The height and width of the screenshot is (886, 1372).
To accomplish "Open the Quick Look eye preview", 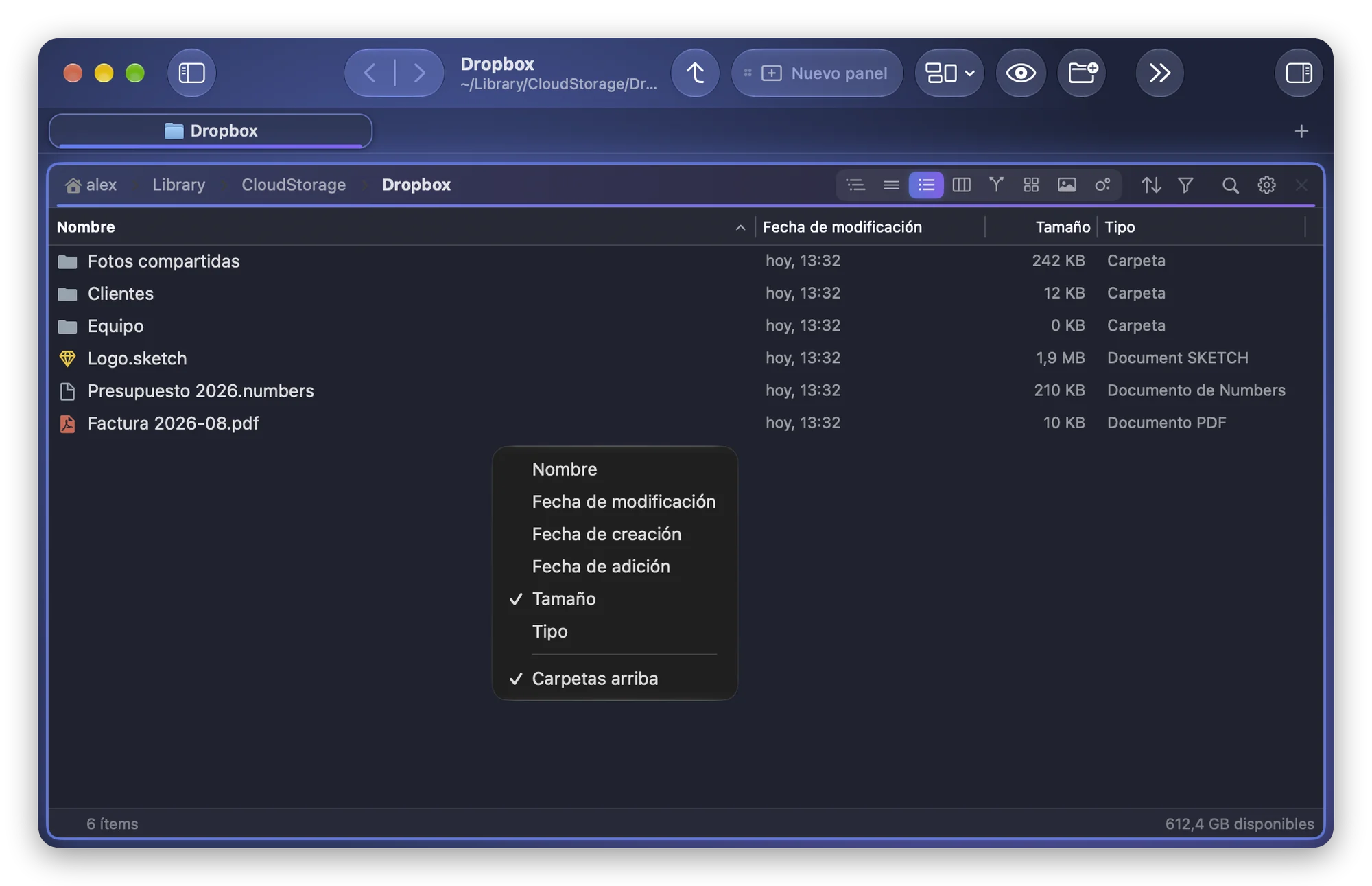I will coord(1021,73).
